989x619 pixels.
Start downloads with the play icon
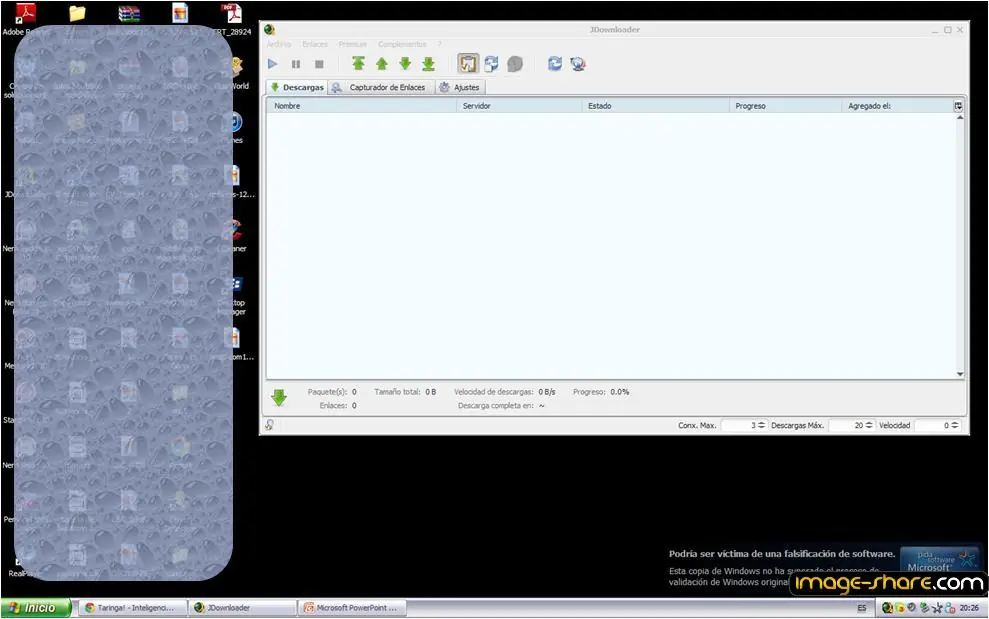[272, 64]
